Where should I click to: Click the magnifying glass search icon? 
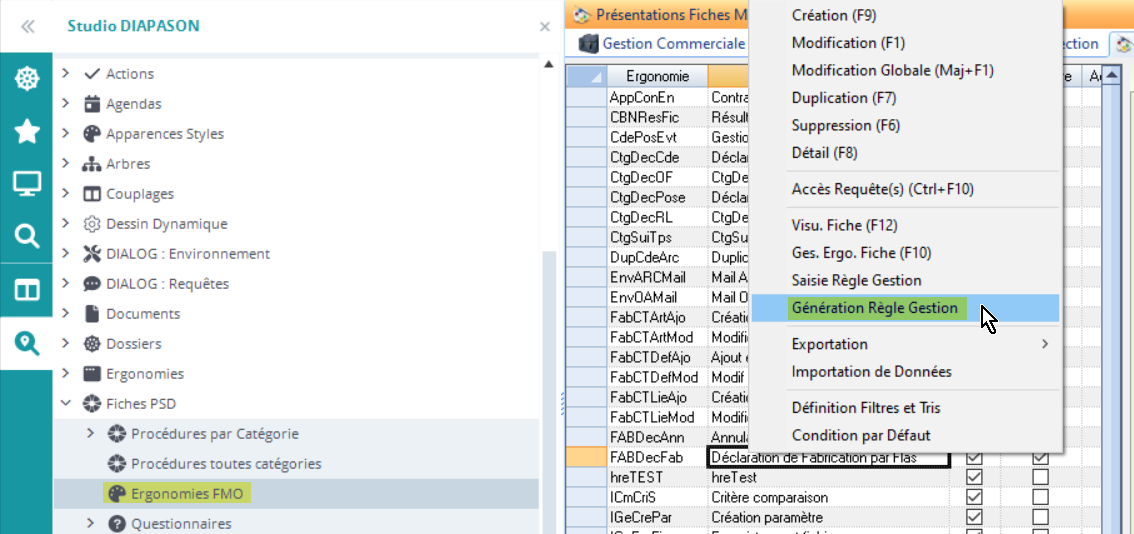point(26,237)
